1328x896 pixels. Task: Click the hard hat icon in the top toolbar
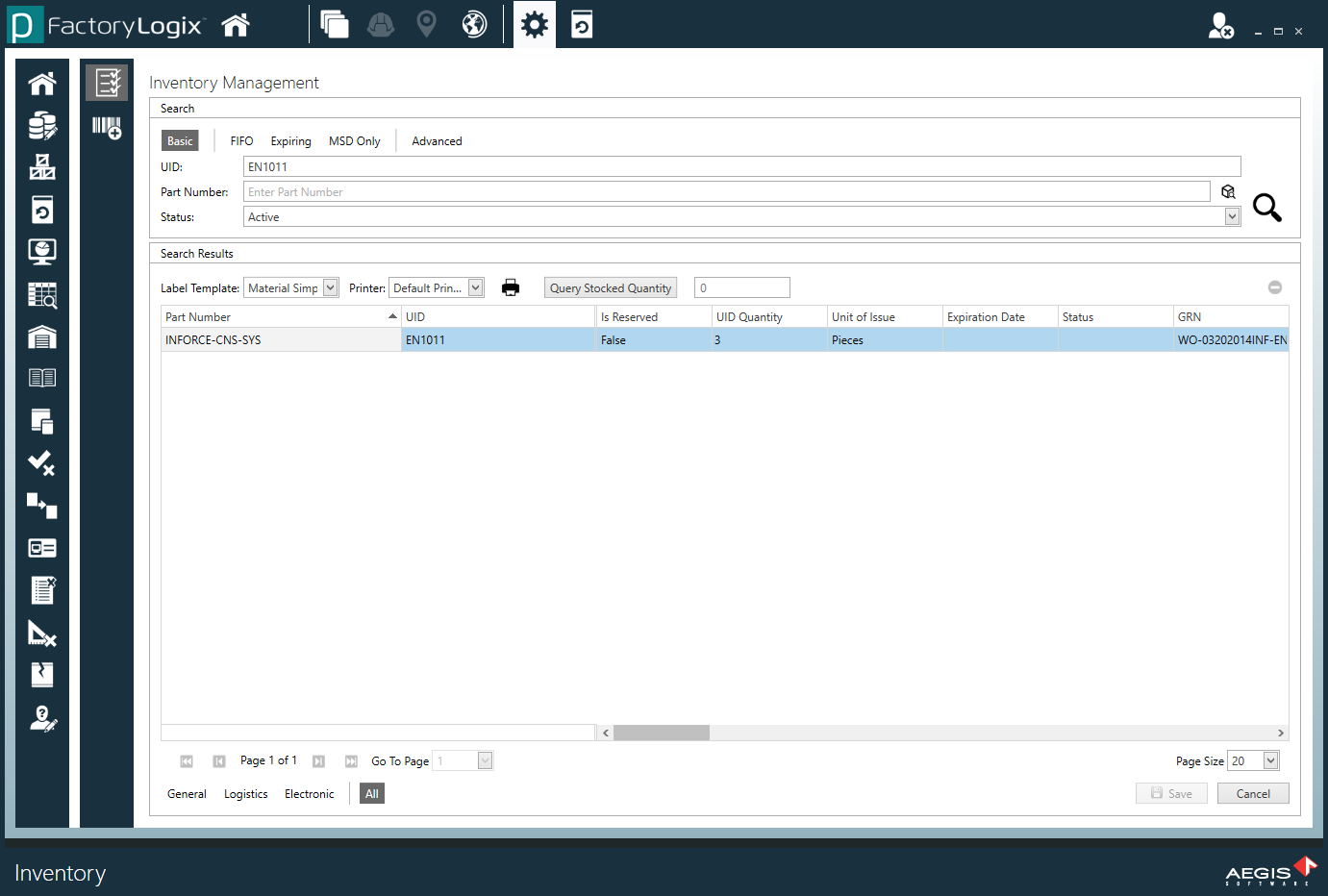pyautogui.click(x=380, y=24)
